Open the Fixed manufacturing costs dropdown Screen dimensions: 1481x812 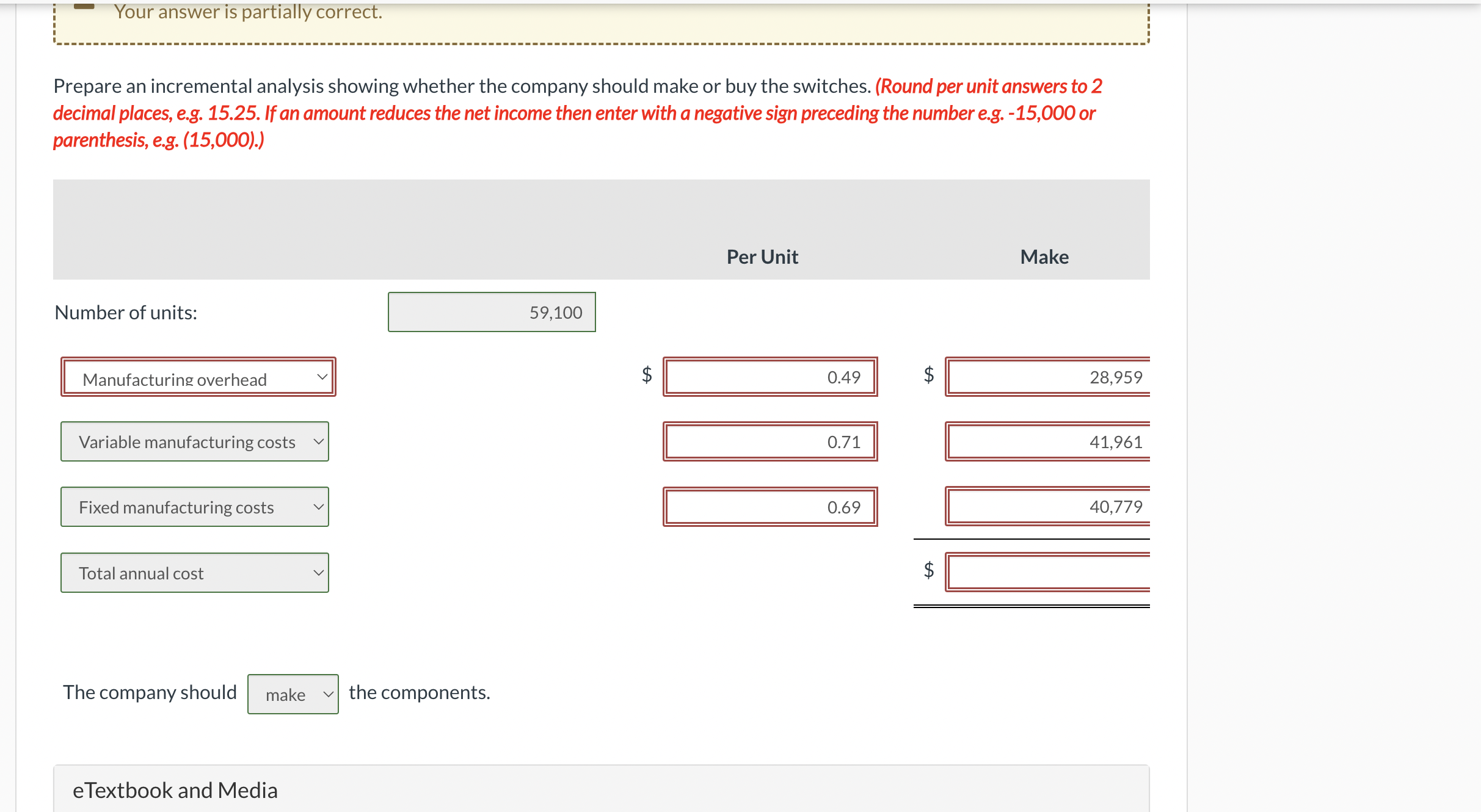(x=194, y=506)
